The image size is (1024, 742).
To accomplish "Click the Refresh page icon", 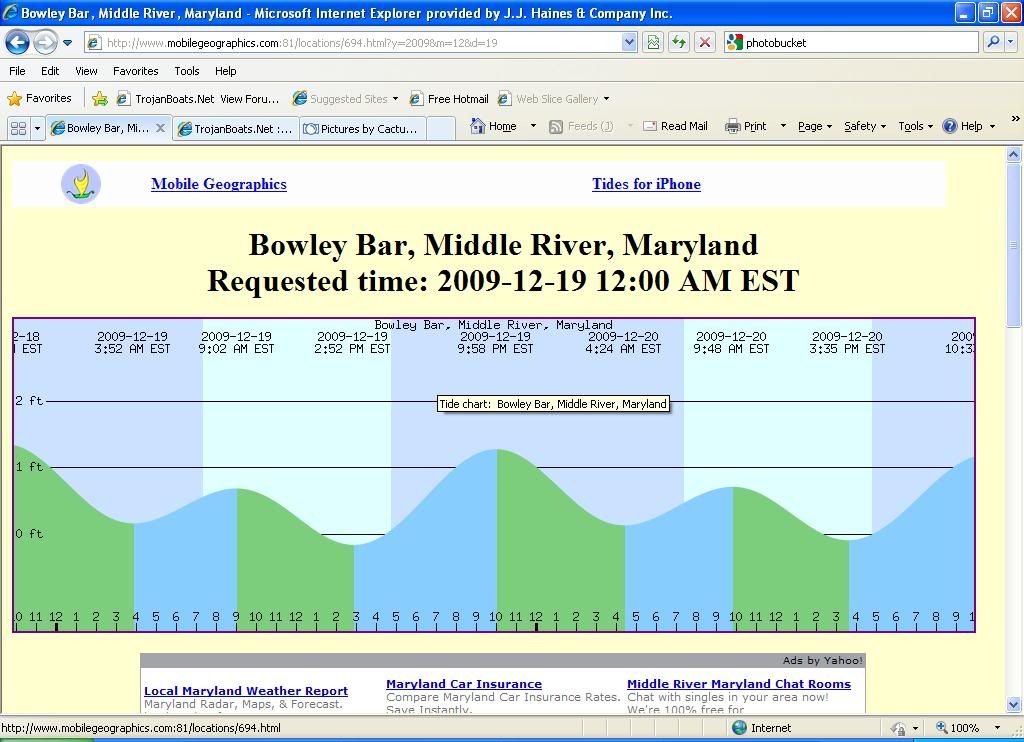I will tap(679, 43).
